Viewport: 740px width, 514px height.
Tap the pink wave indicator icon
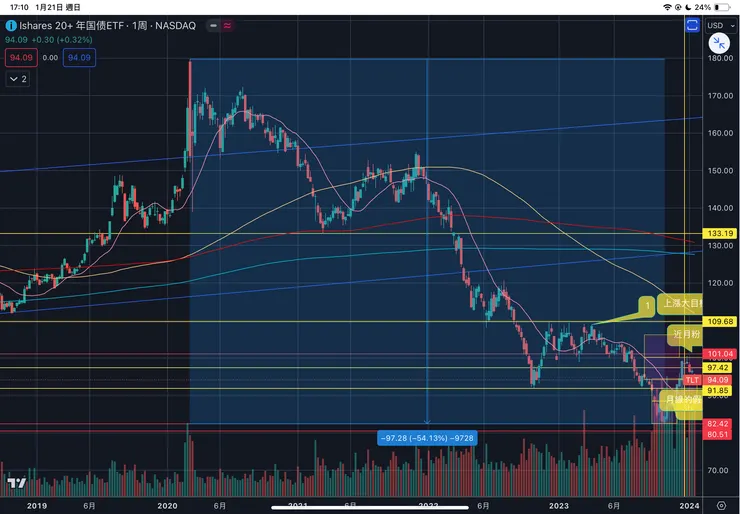click(229, 25)
